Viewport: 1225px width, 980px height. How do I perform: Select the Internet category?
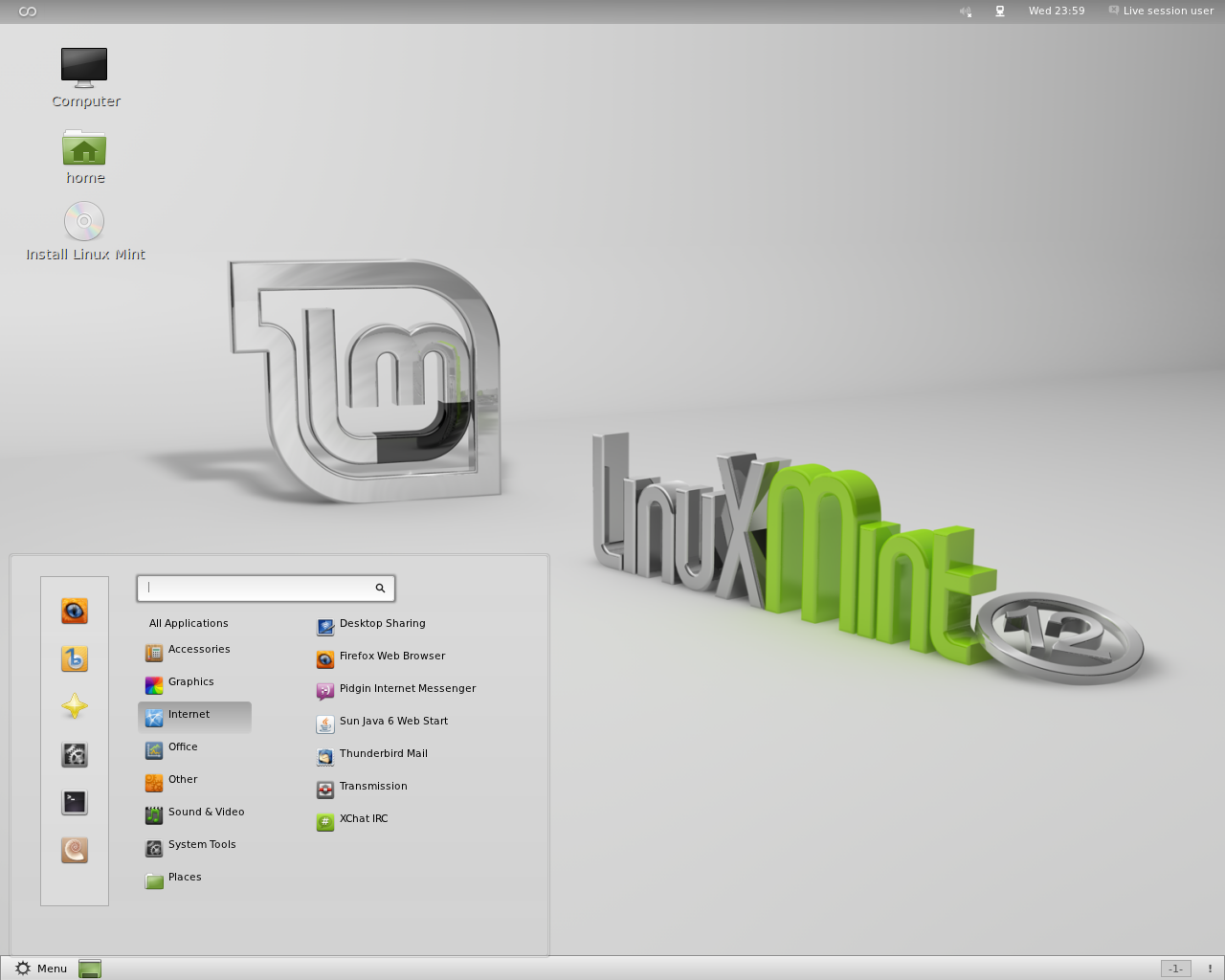click(x=195, y=717)
